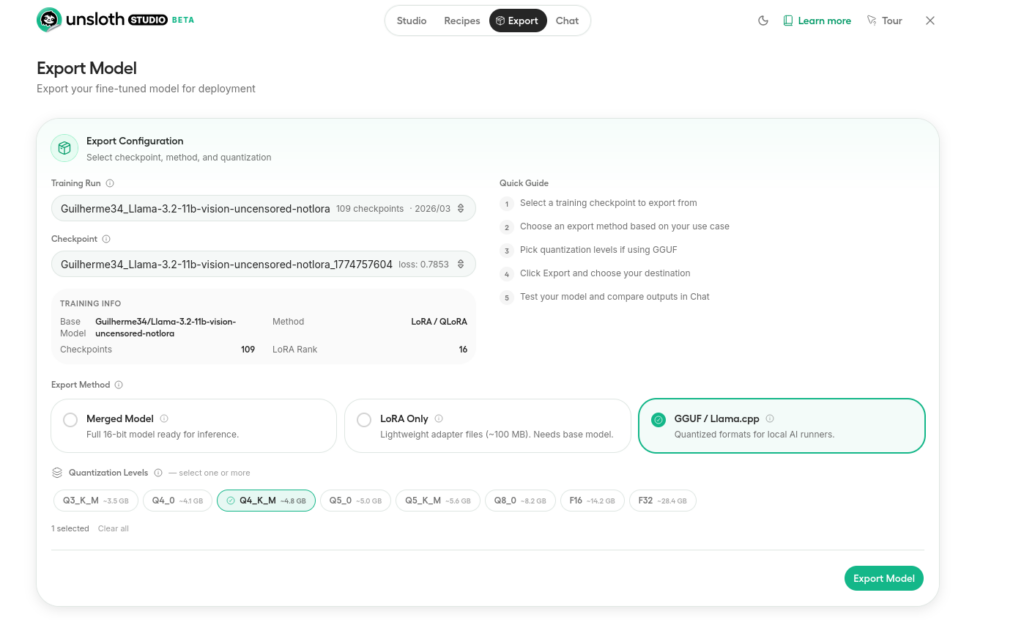Click the Unsloth sloth logo icon
1024x620 pixels.
click(48, 20)
